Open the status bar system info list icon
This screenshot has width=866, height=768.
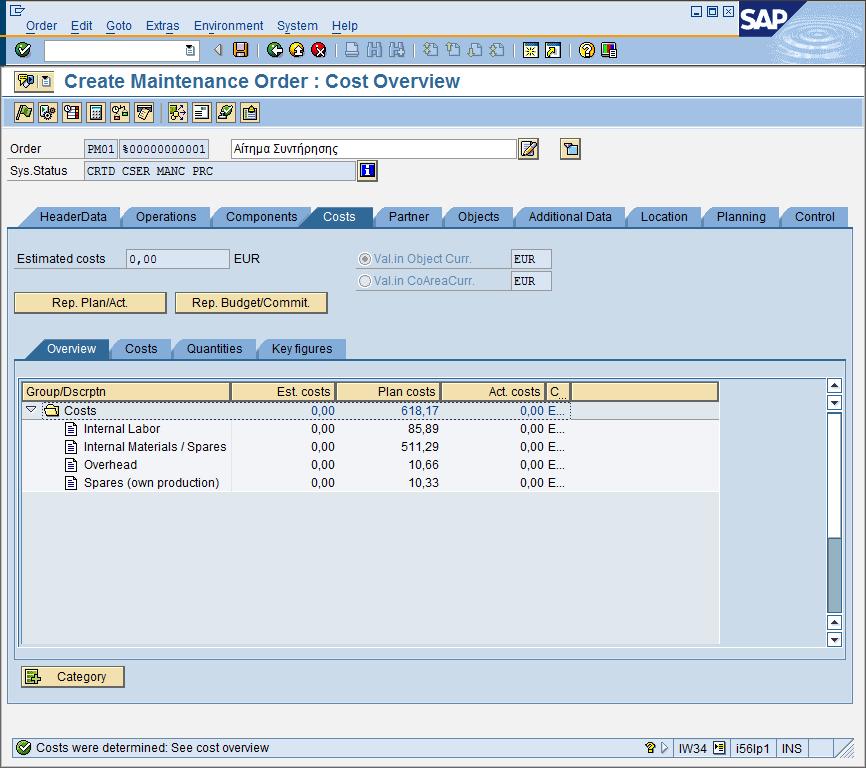719,748
